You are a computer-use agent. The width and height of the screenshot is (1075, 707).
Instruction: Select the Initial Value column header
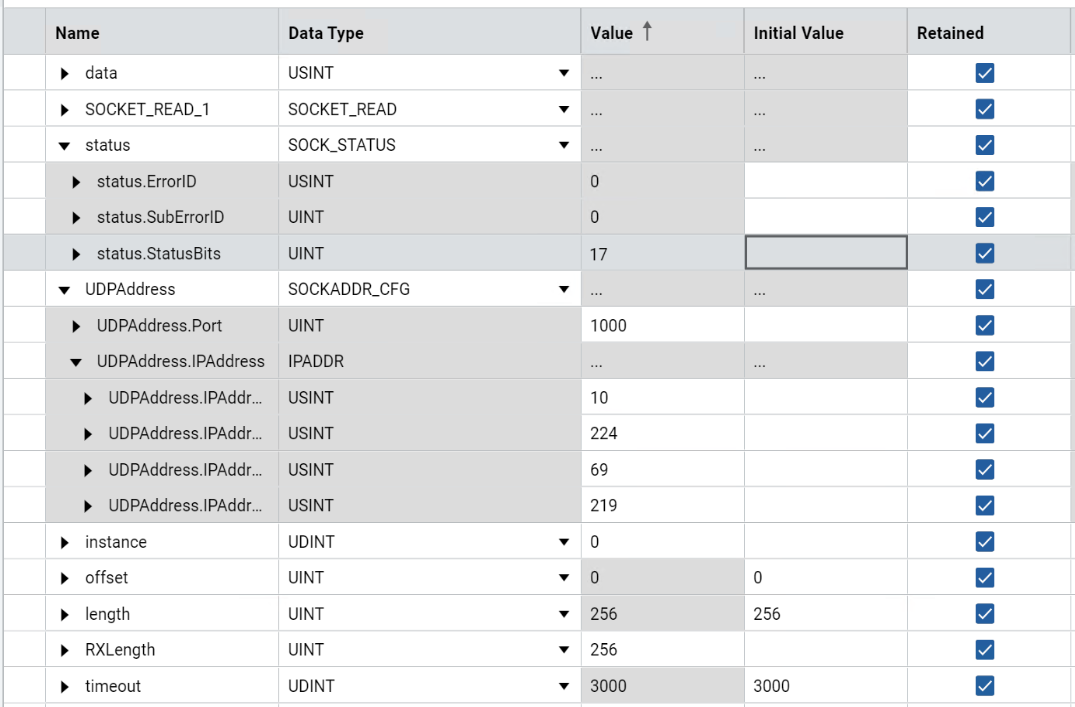798,33
